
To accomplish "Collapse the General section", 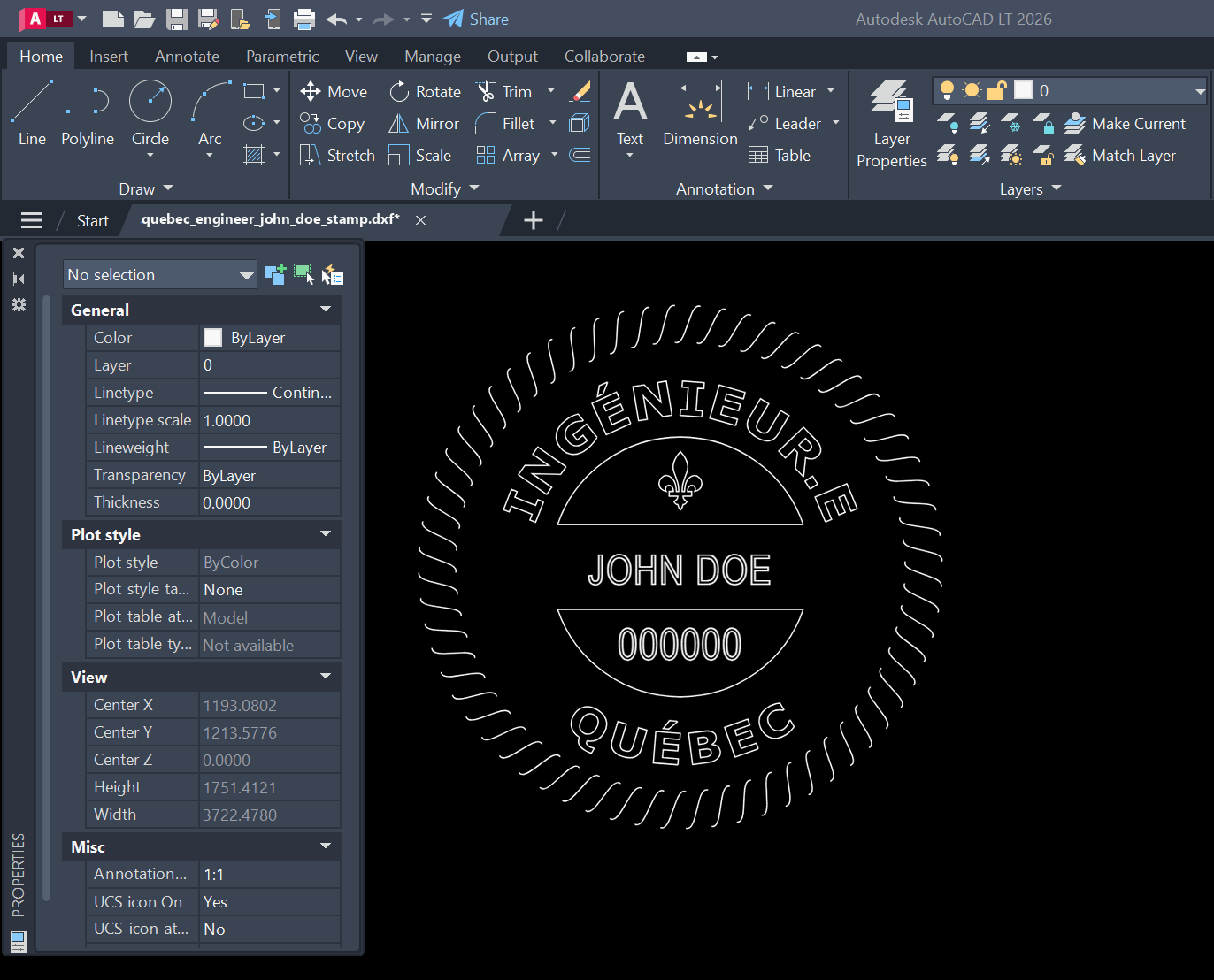I will 326,310.
